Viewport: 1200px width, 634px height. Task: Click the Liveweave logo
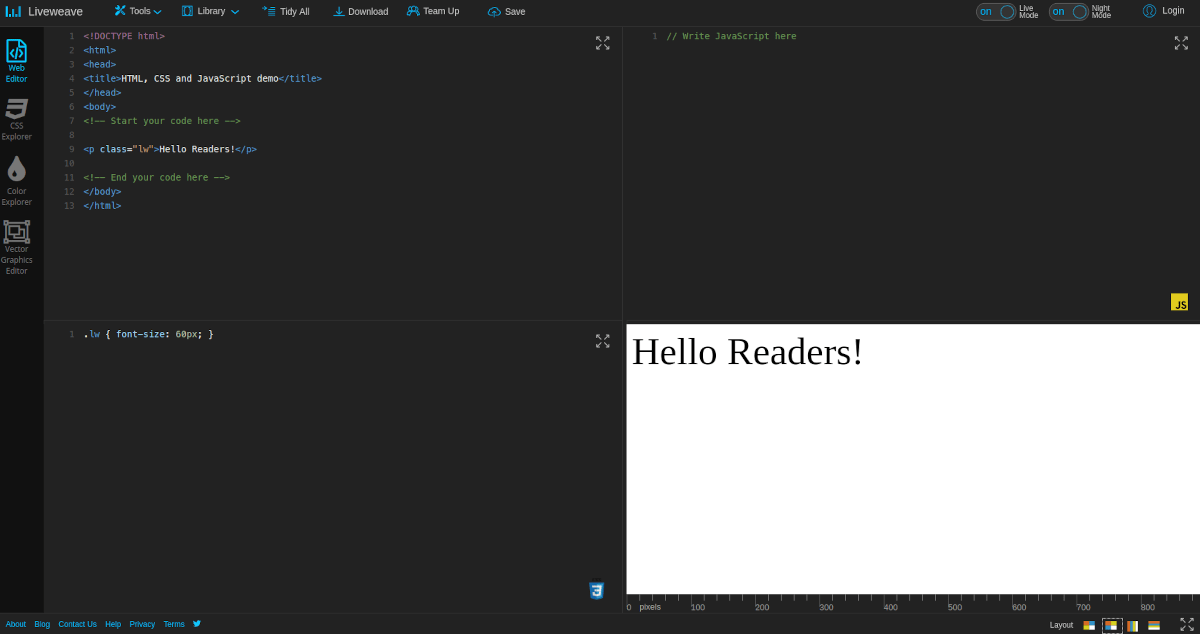[x=44, y=12]
